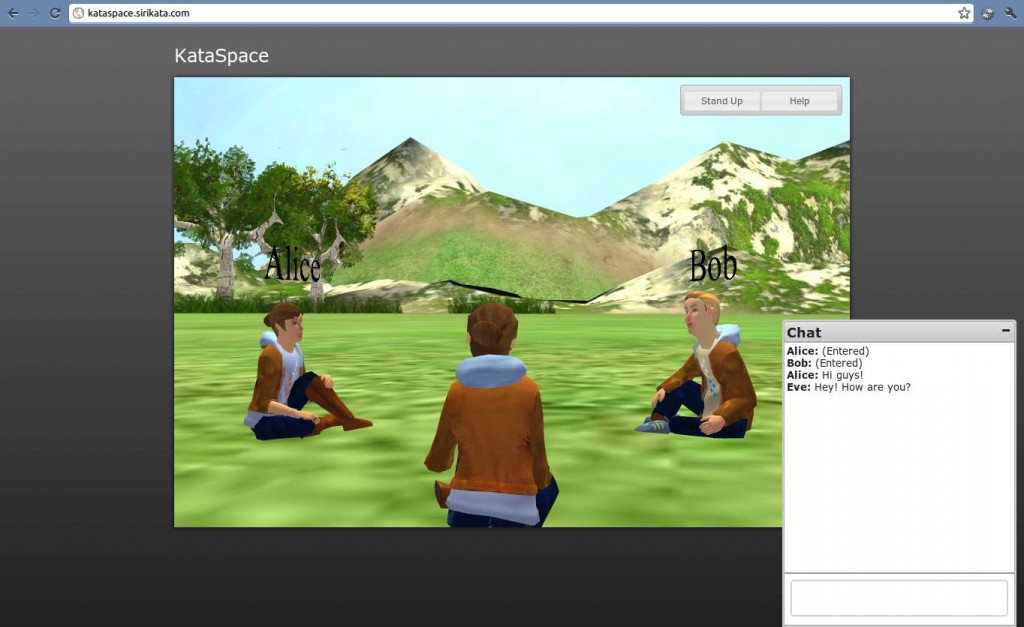Screen dimensions: 1024x627
Task: Collapse the Chat panel with the minus button
Action: click(x=1005, y=331)
